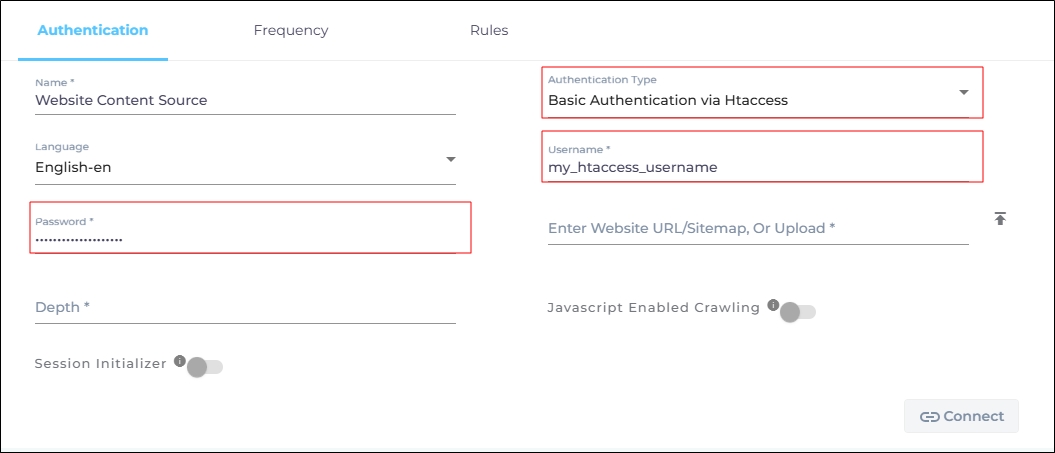Turn on the Session Initializer switch

(204, 367)
